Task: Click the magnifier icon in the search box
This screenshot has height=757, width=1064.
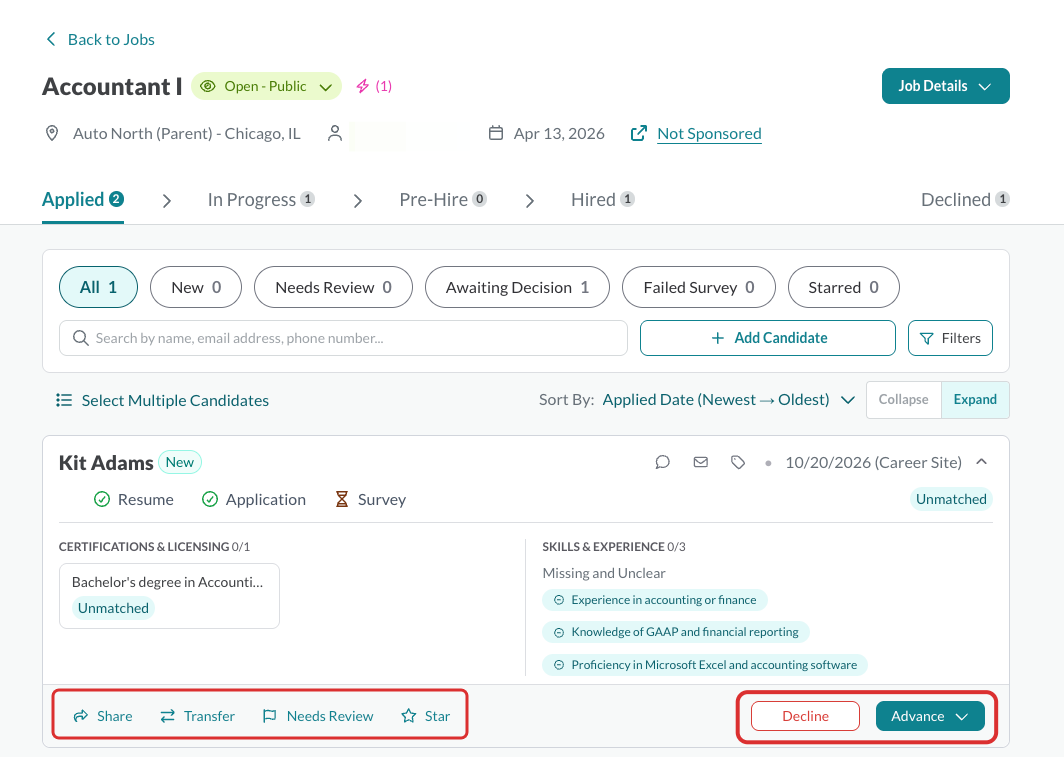Action: click(81, 338)
